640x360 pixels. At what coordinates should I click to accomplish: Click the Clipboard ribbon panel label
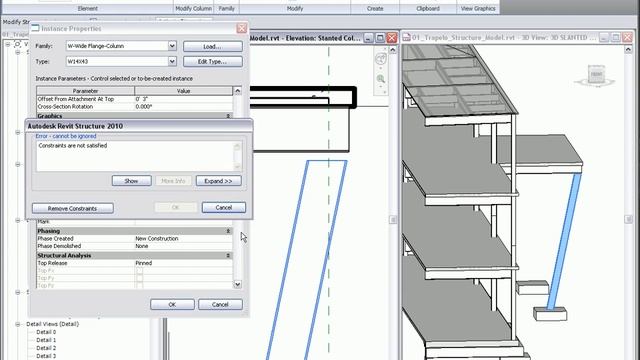click(428, 8)
